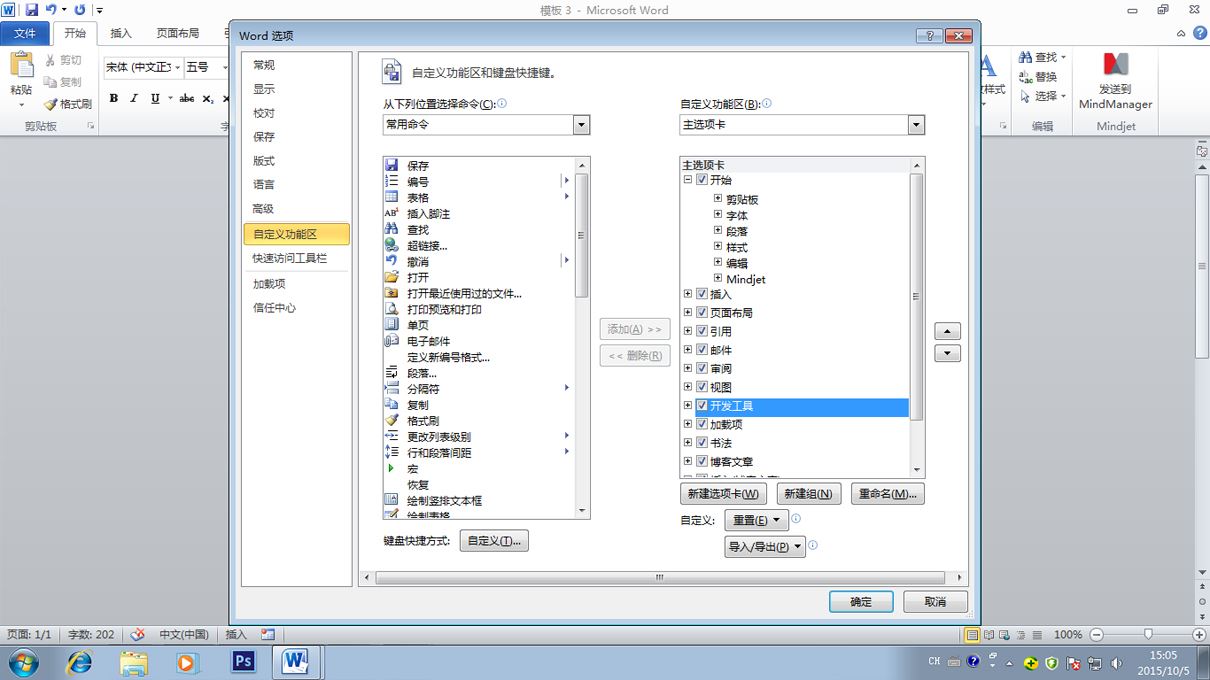This screenshot has width=1210, height=680.
Task: Uncheck the 开始 tab checkbox
Action: (702, 180)
